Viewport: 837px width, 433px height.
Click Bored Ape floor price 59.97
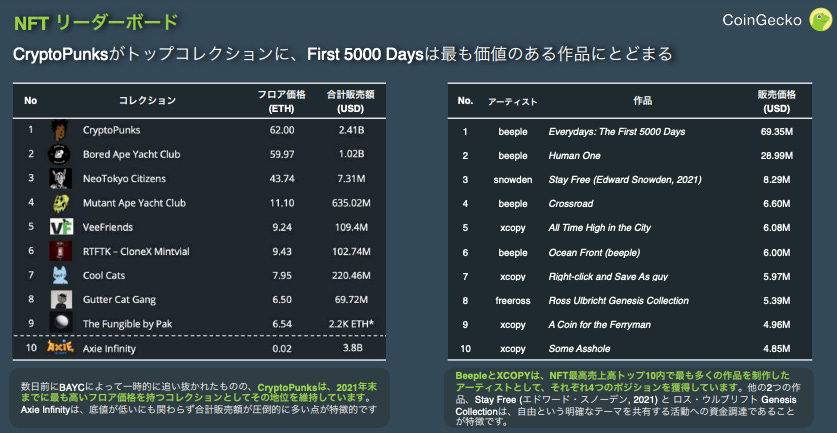[282, 155]
